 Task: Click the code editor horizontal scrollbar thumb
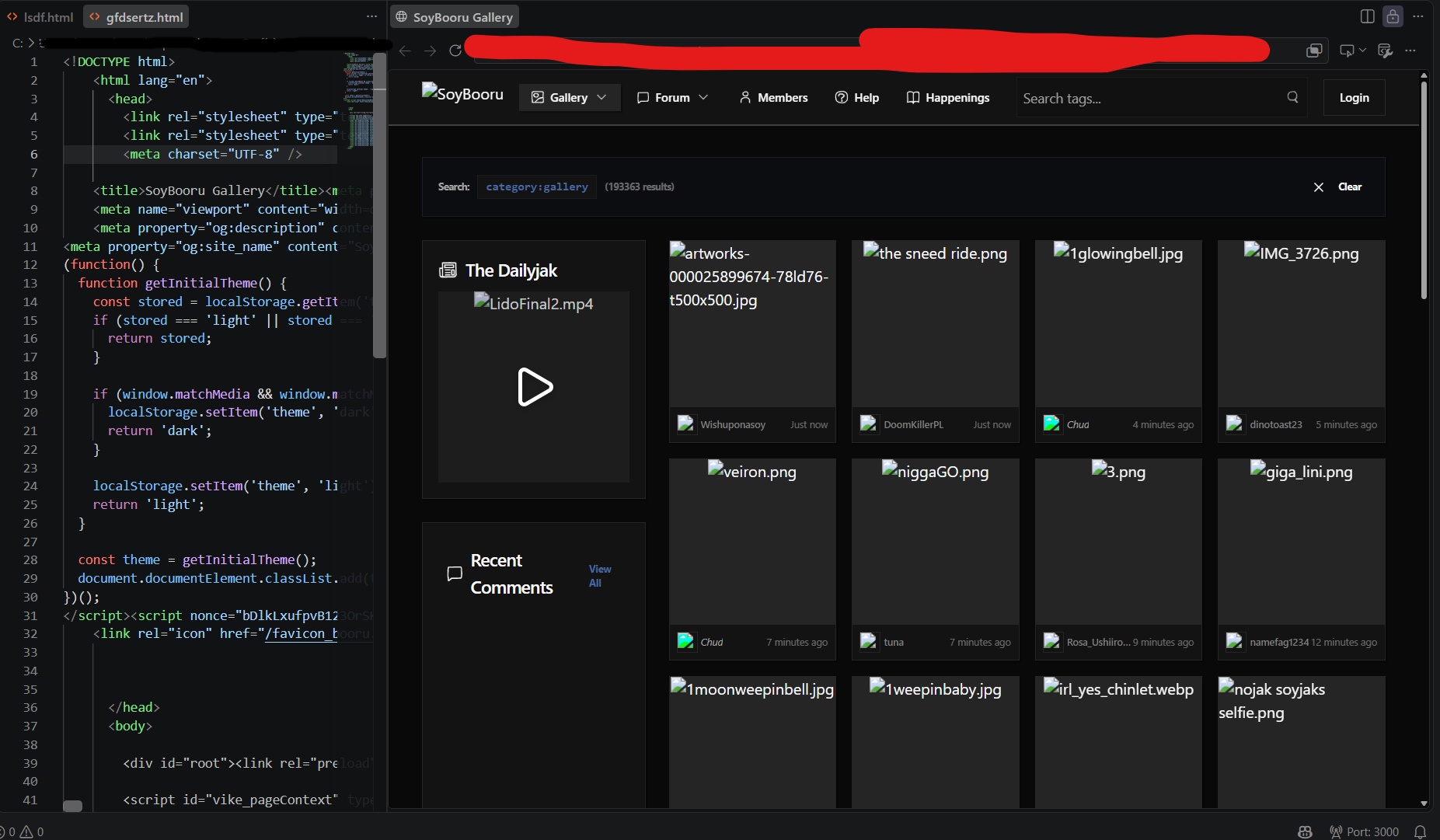point(72,806)
